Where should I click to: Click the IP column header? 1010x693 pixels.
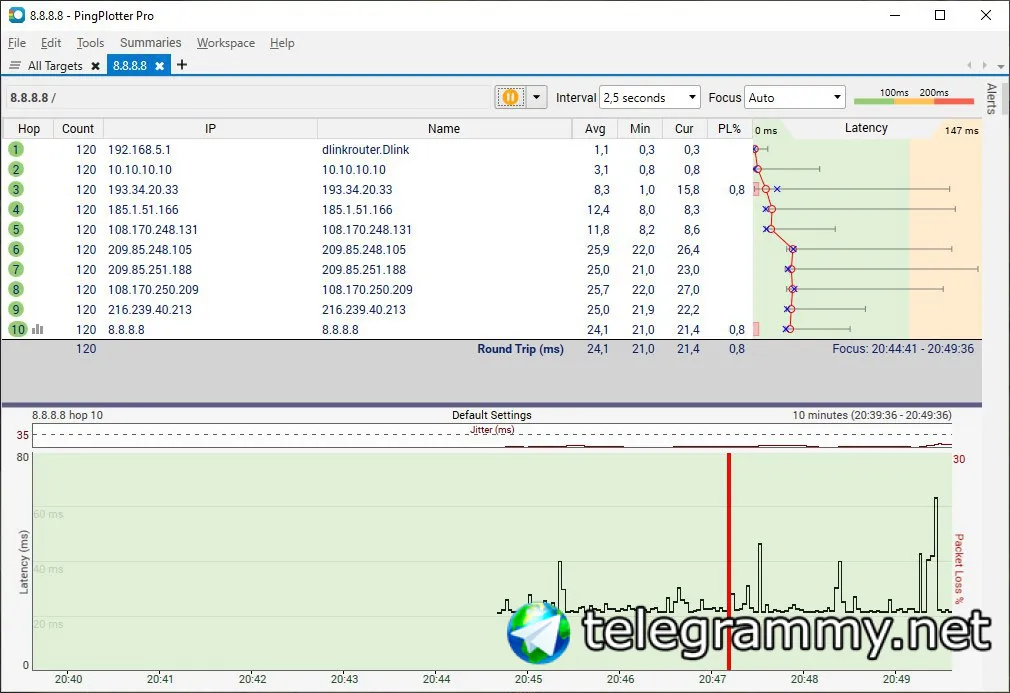210,128
